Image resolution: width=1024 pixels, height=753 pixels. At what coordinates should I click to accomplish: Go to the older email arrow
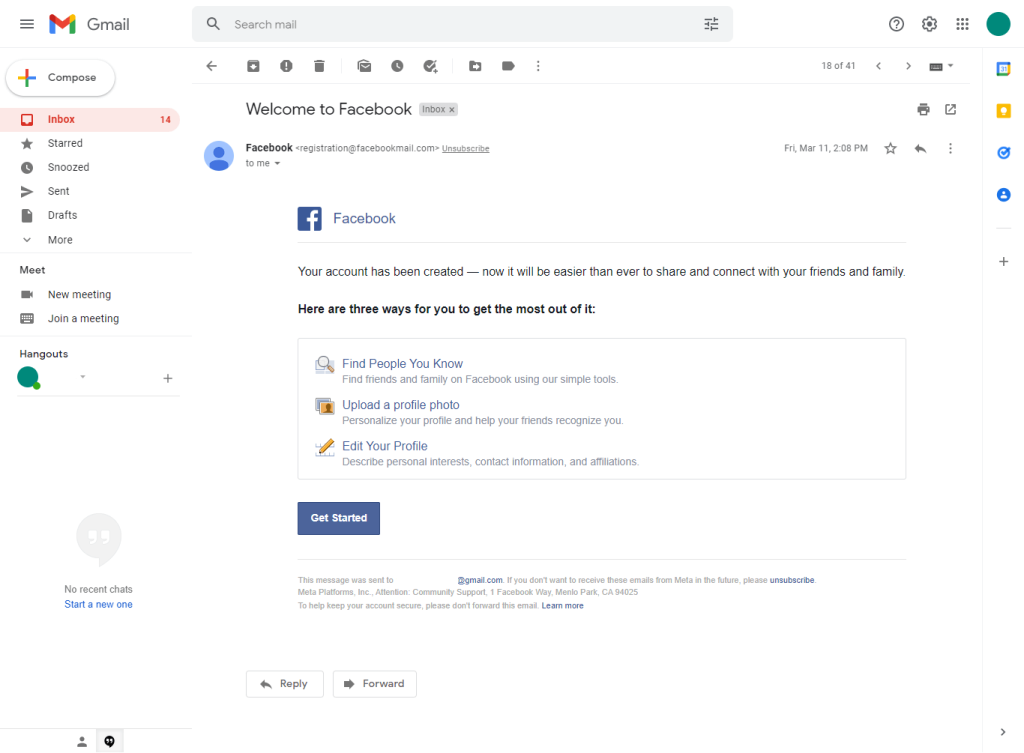tap(908, 66)
